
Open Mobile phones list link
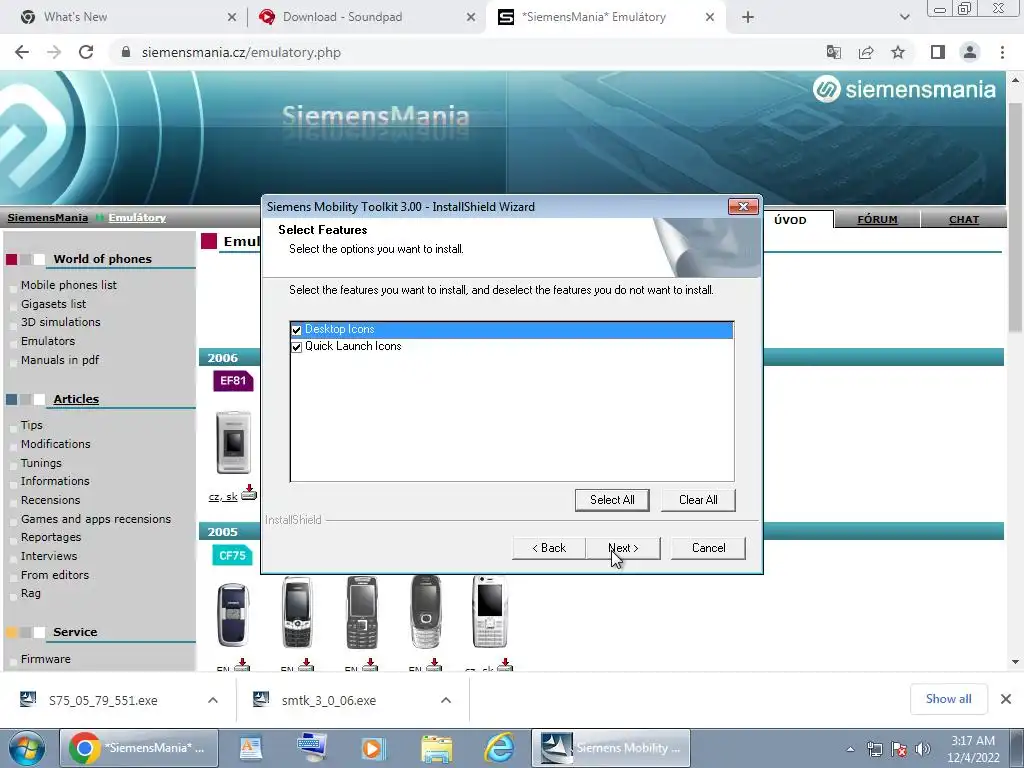tap(69, 285)
